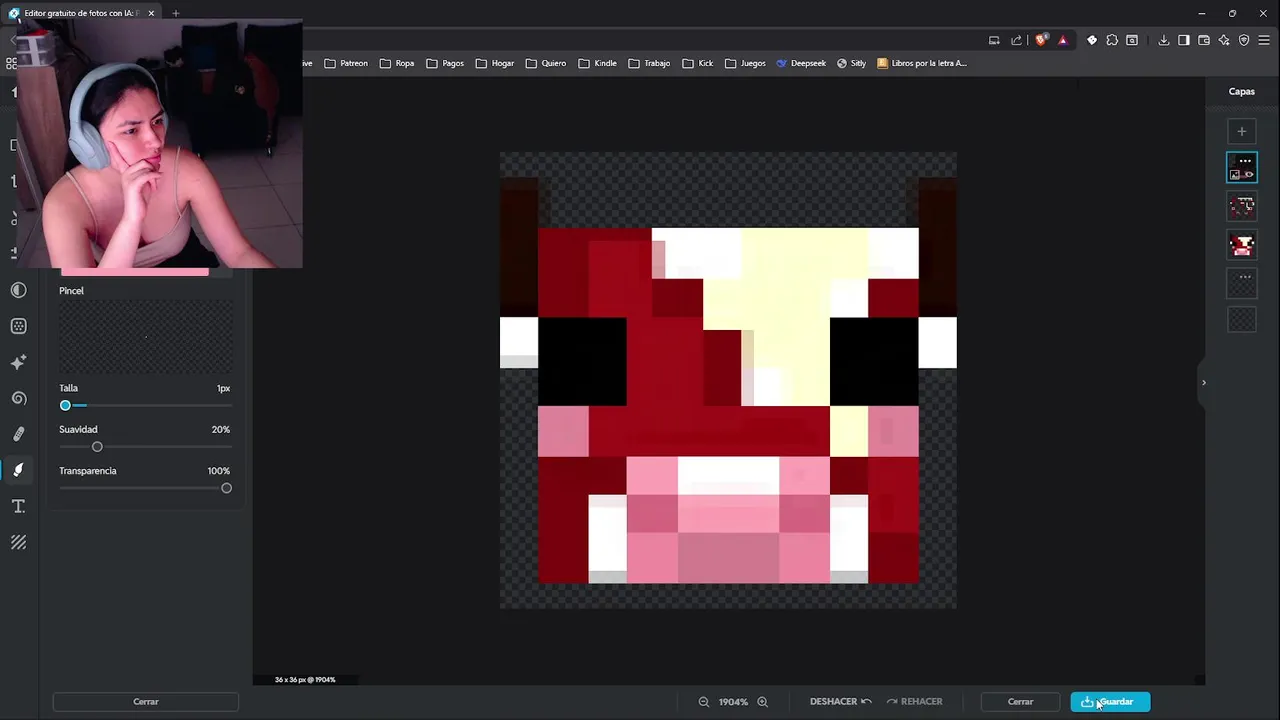The height and width of the screenshot is (720, 1280).
Task: Open the browser hamburger menu
Action: (1265, 40)
